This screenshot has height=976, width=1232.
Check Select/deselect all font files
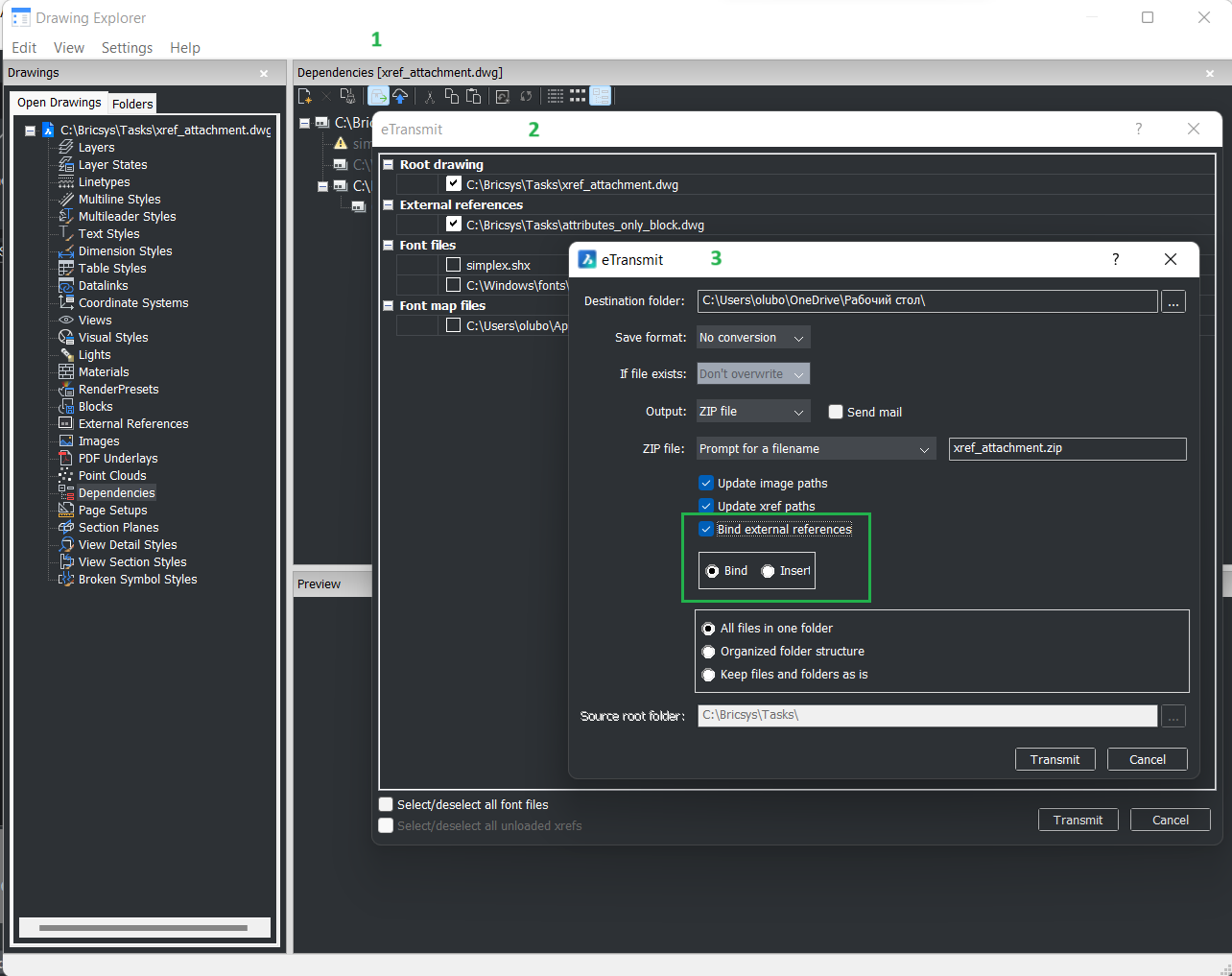click(x=386, y=804)
